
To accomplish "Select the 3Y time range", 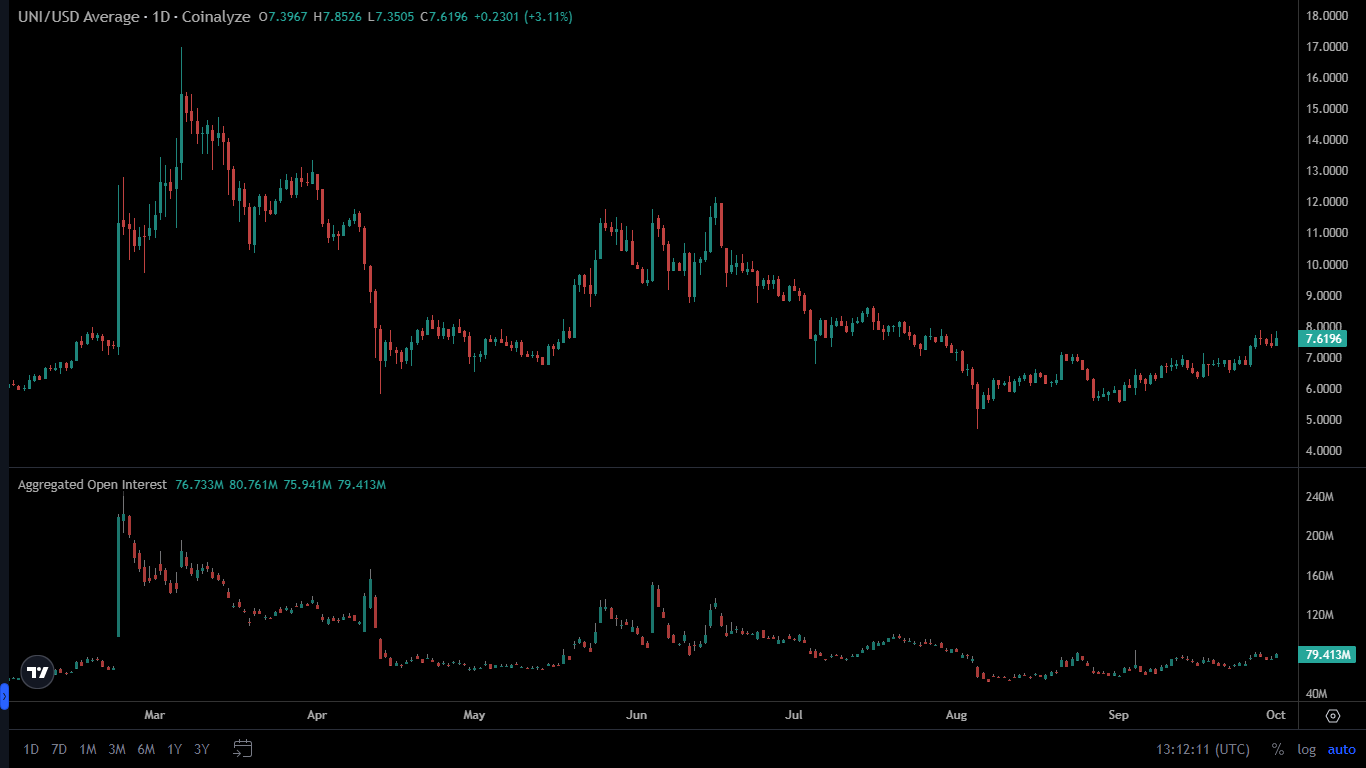I will [x=202, y=749].
